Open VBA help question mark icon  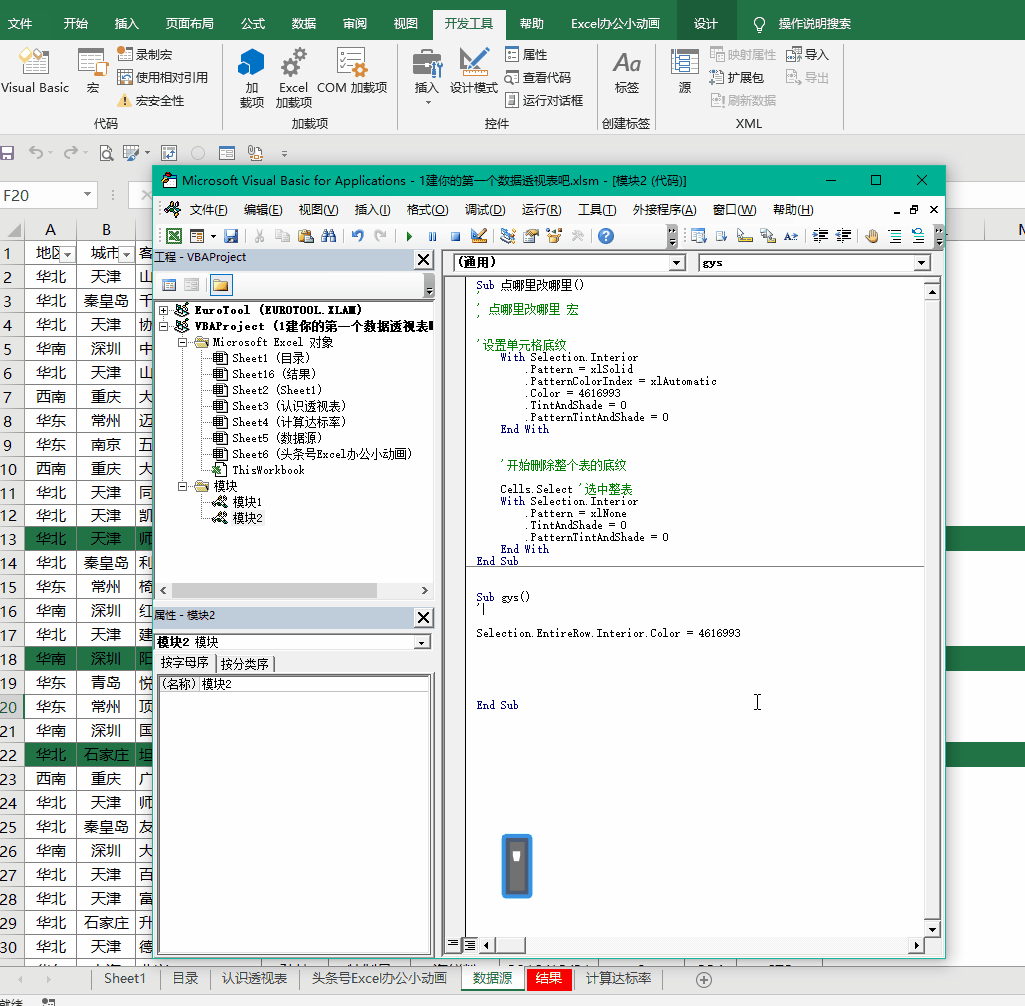pos(605,236)
